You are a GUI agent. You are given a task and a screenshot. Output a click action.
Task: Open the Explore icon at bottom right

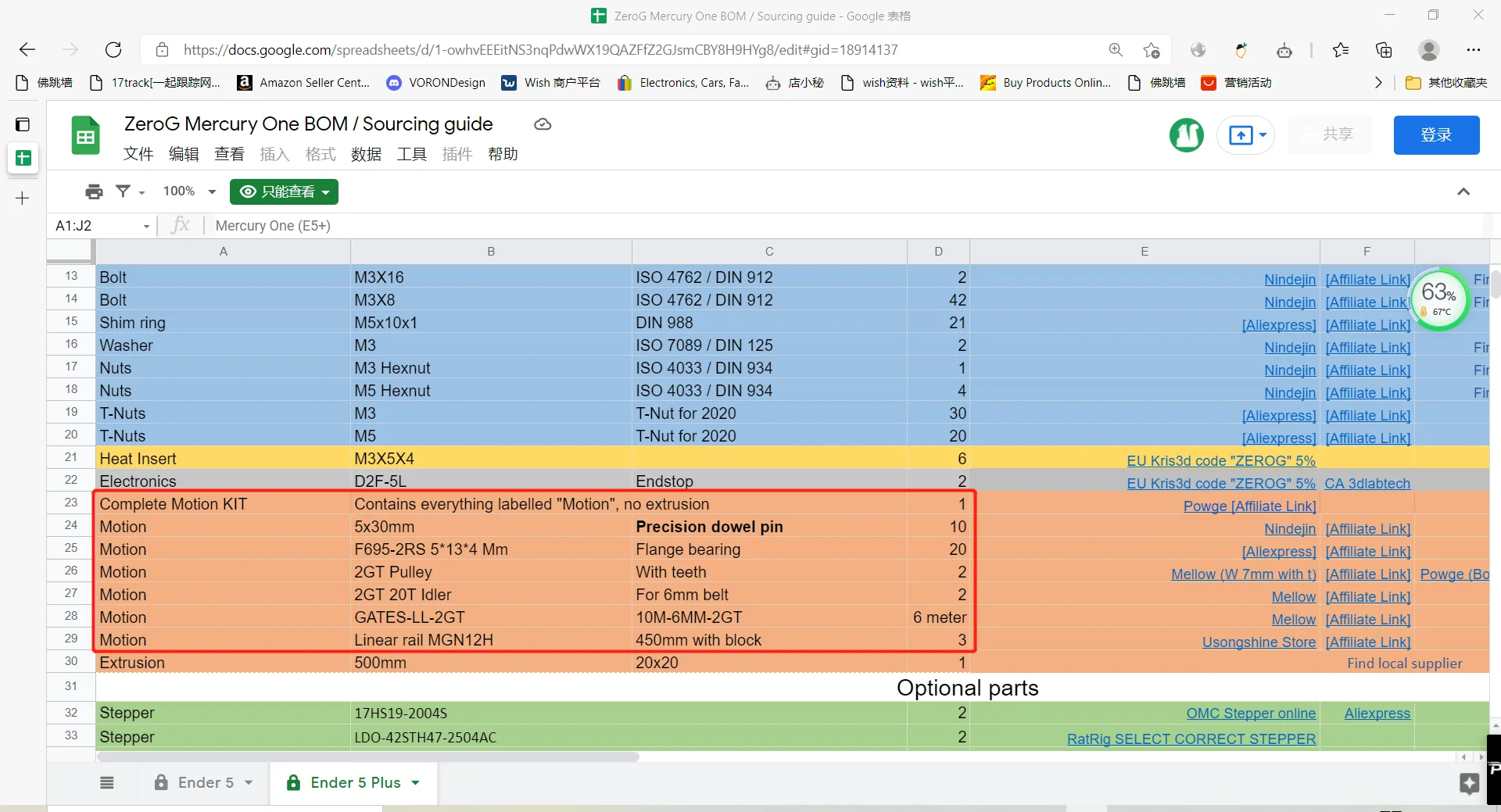[x=1469, y=783]
